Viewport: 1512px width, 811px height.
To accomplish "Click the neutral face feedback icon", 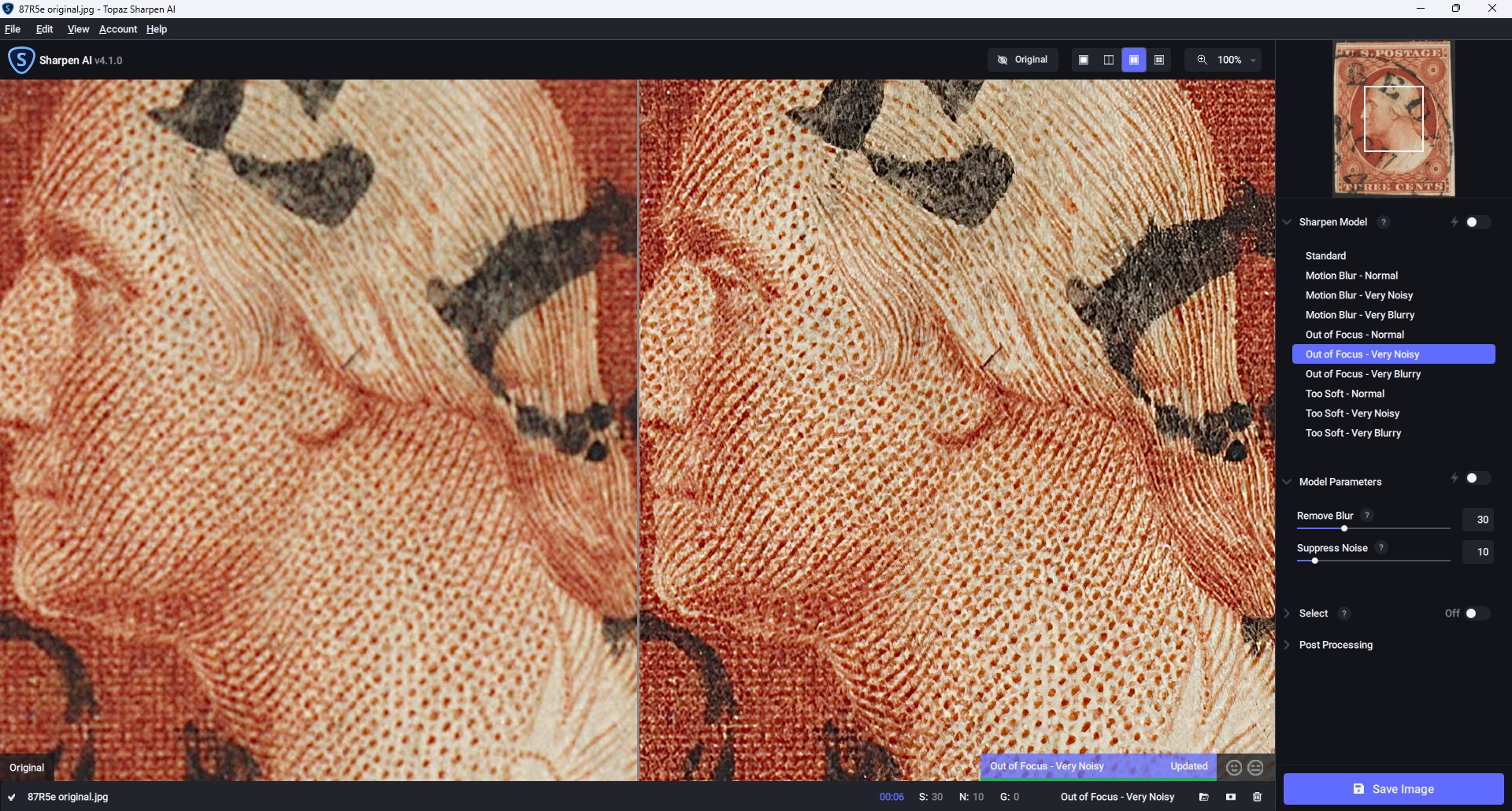I will (x=1255, y=767).
